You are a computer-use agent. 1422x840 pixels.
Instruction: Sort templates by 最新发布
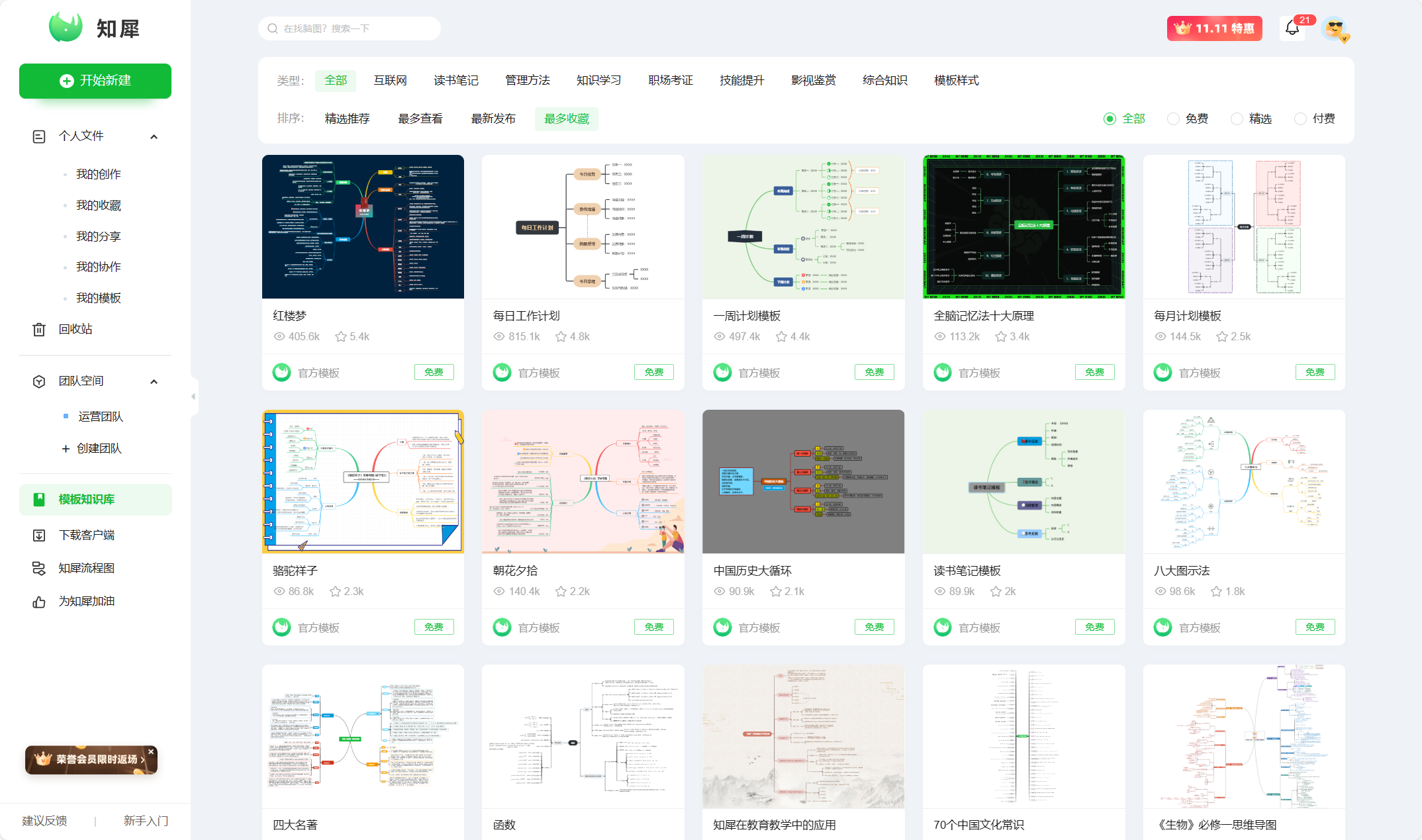(x=493, y=118)
